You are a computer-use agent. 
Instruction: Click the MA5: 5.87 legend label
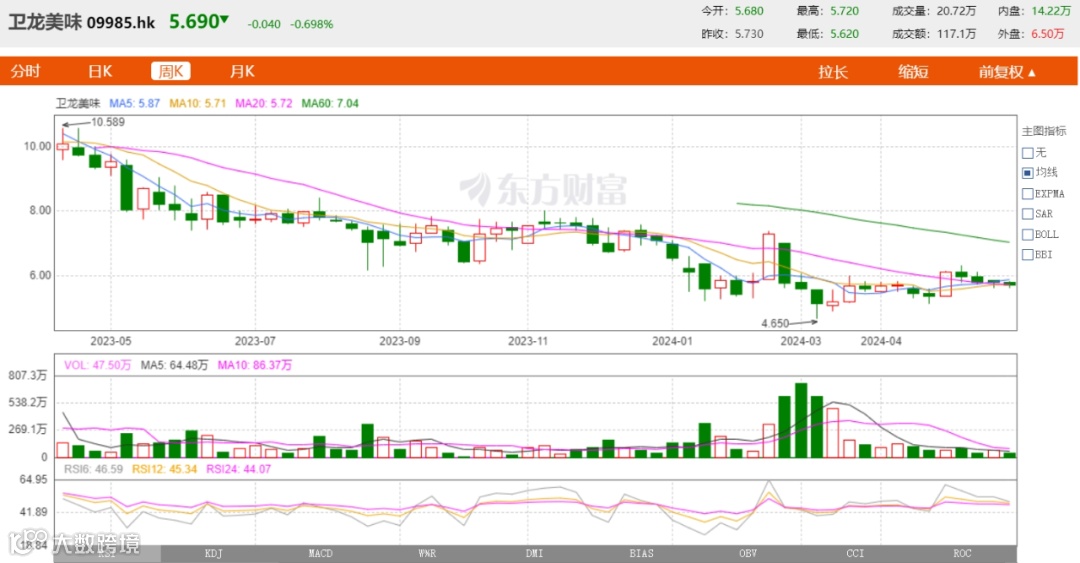[x=134, y=103]
